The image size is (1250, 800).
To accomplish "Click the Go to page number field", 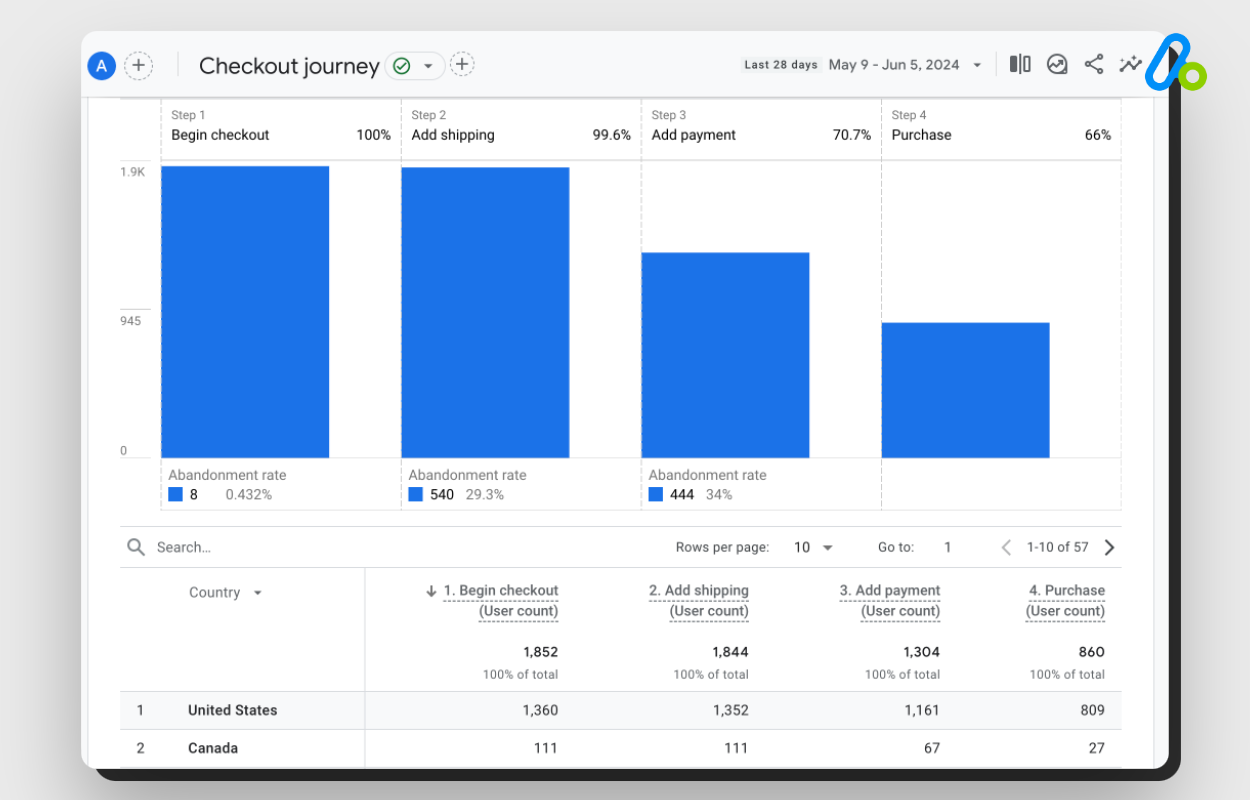I will click(x=948, y=547).
